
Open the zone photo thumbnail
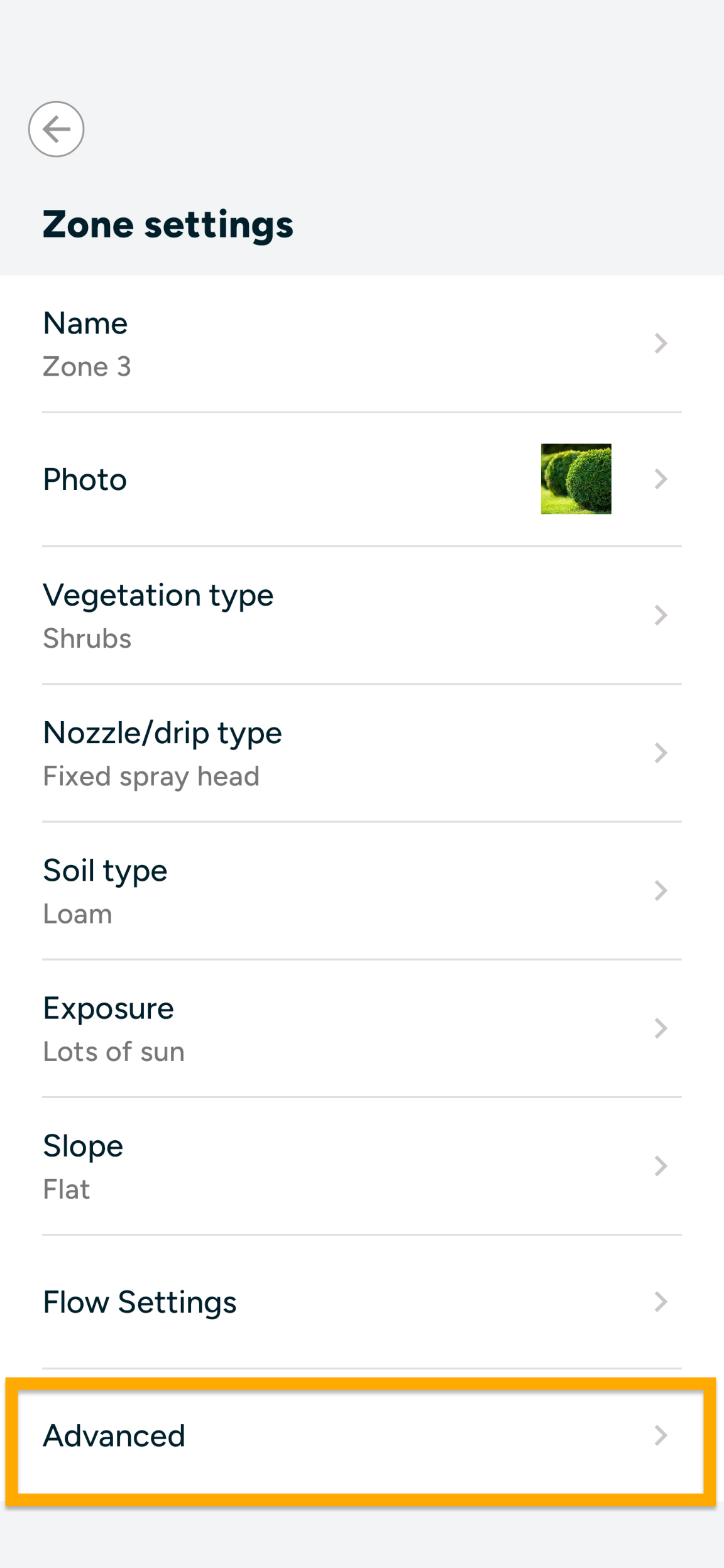(x=576, y=479)
